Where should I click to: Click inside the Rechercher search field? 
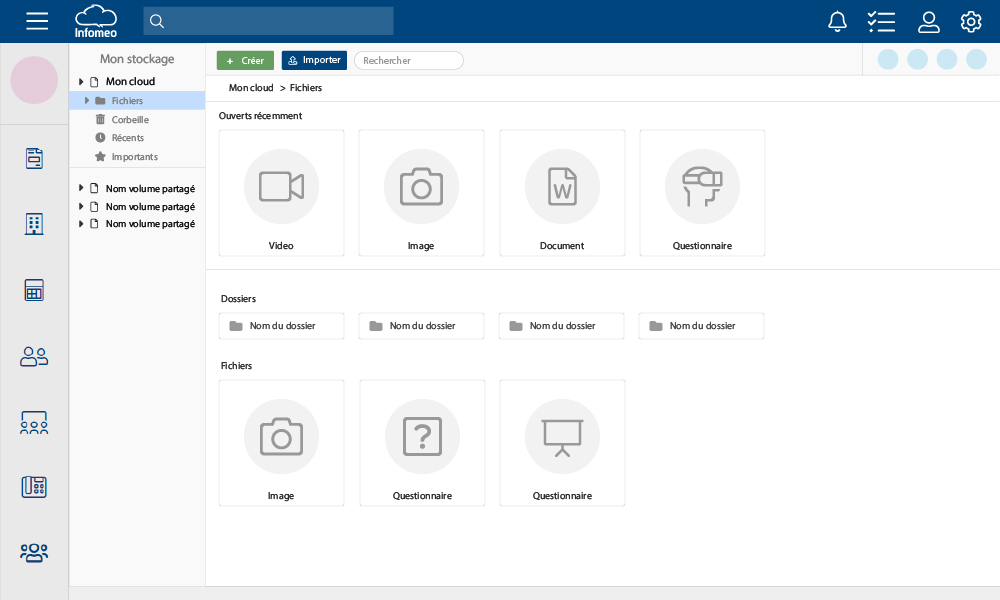[408, 60]
